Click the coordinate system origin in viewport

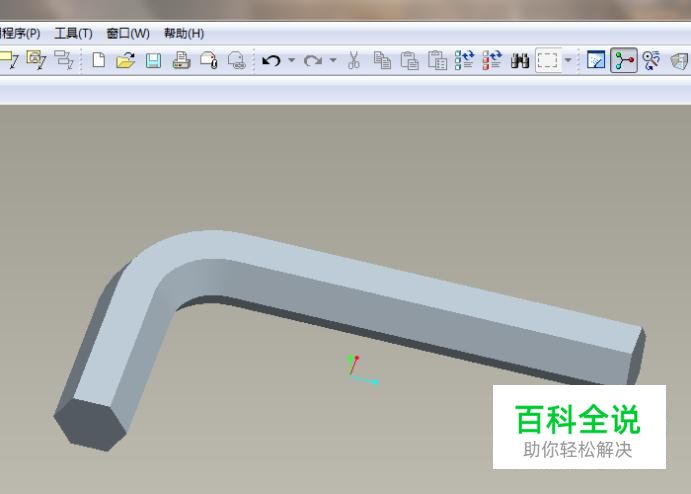(x=352, y=374)
